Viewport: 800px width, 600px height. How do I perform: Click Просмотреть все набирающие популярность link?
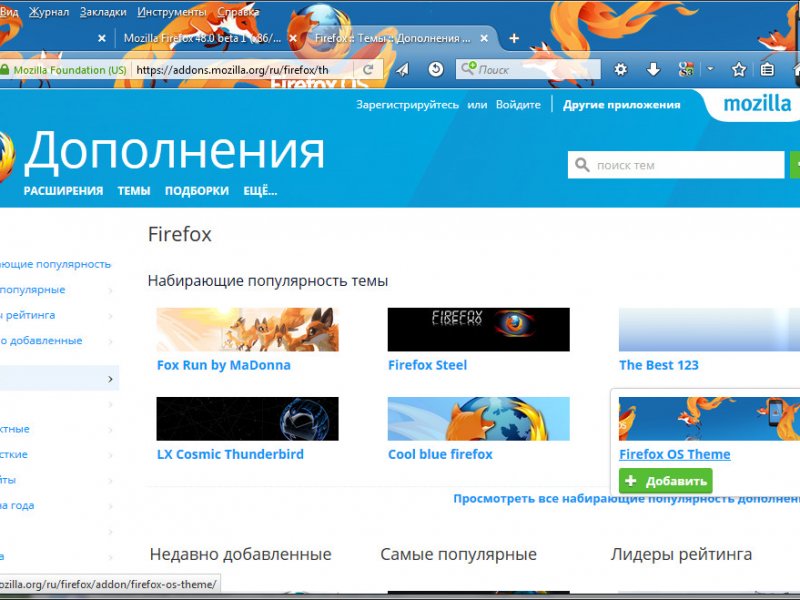pyautogui.click(x=627, y=498)
